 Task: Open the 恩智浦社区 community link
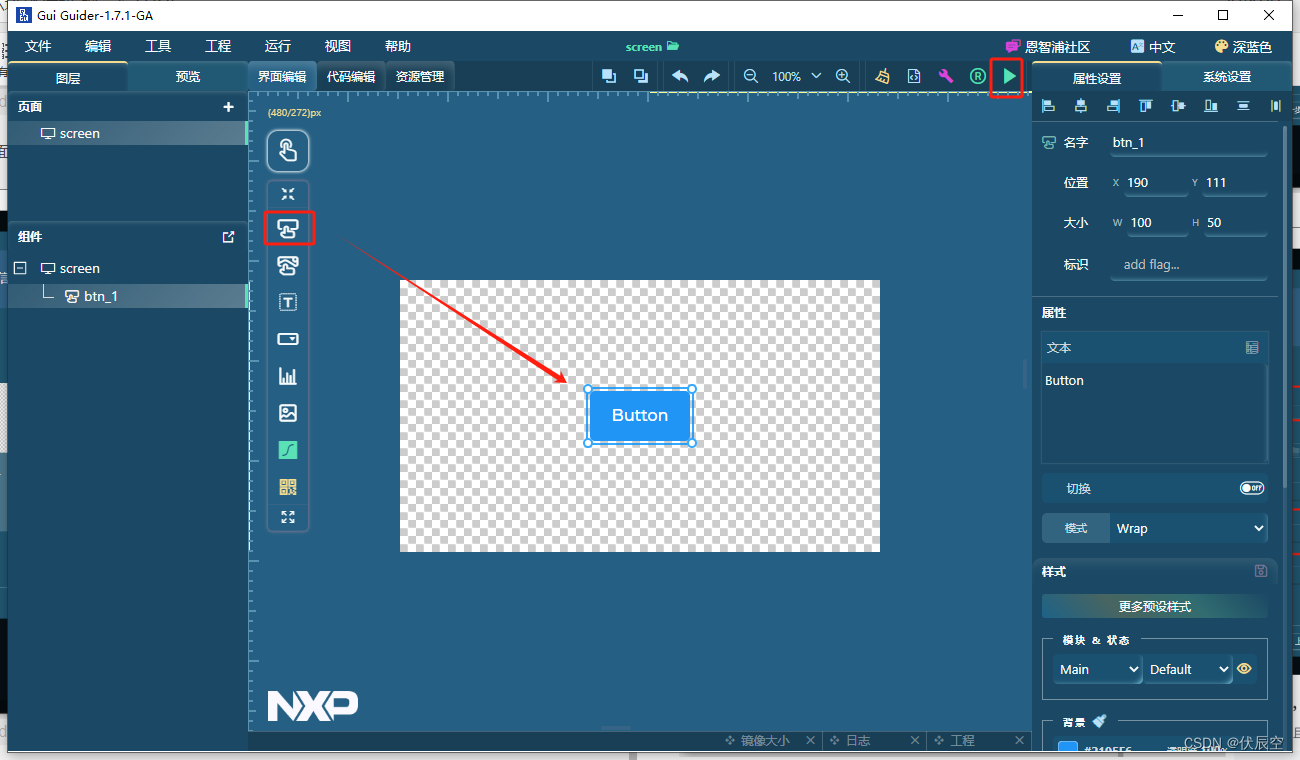coord(1048,47)
